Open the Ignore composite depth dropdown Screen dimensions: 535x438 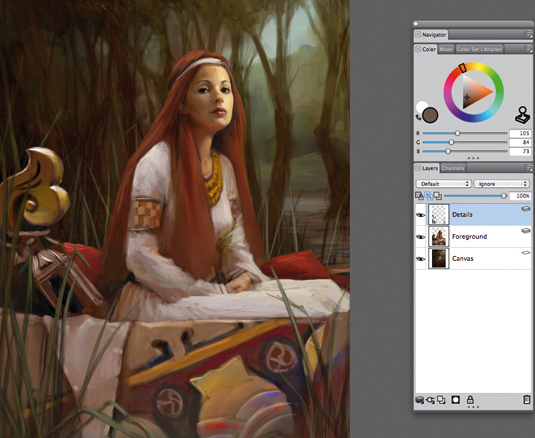pyautogui.click(x=502, y=184)
